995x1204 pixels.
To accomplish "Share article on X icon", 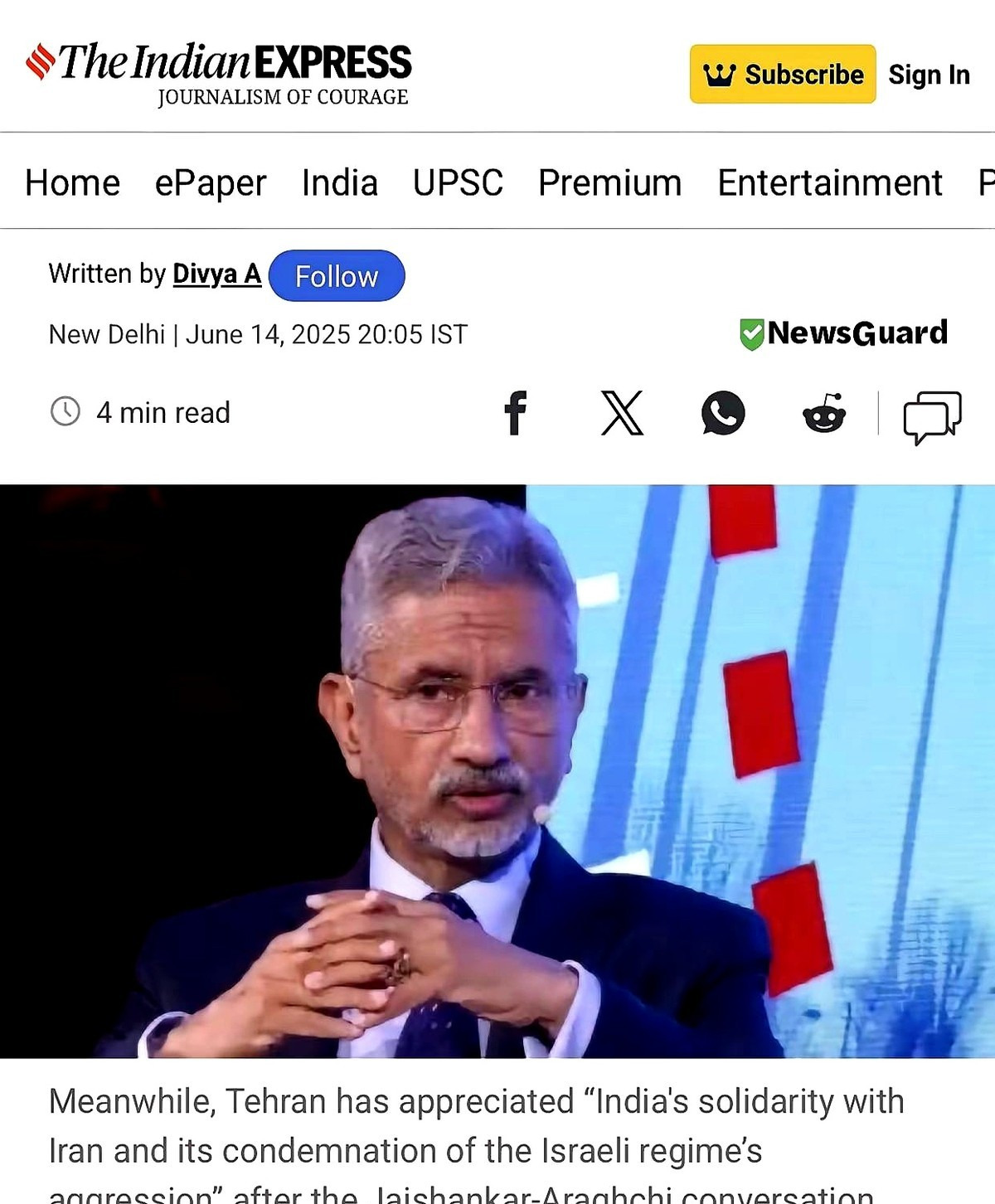I will point(622,413).
